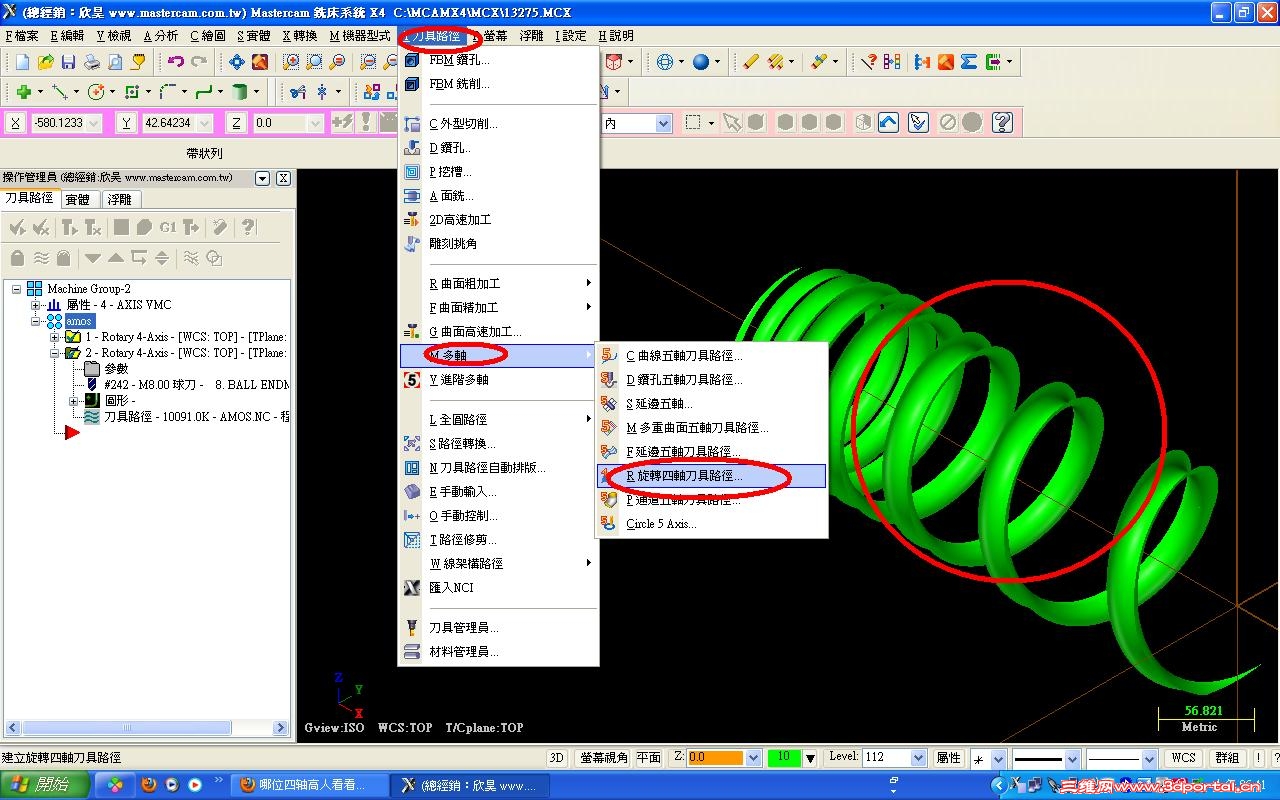Click the lock operations icon in Operations Manager
Viewport: 1280px width, 800px height.
click(17, 258)
